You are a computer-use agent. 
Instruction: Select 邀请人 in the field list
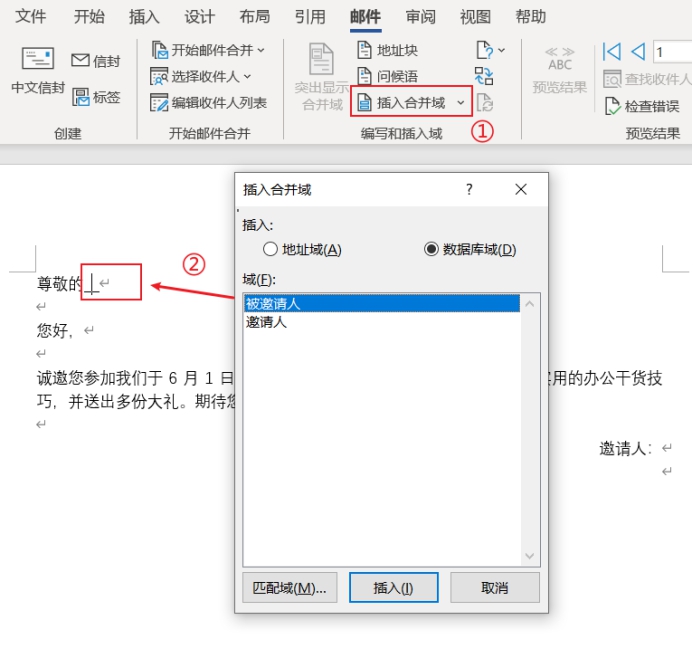(266, 322)
